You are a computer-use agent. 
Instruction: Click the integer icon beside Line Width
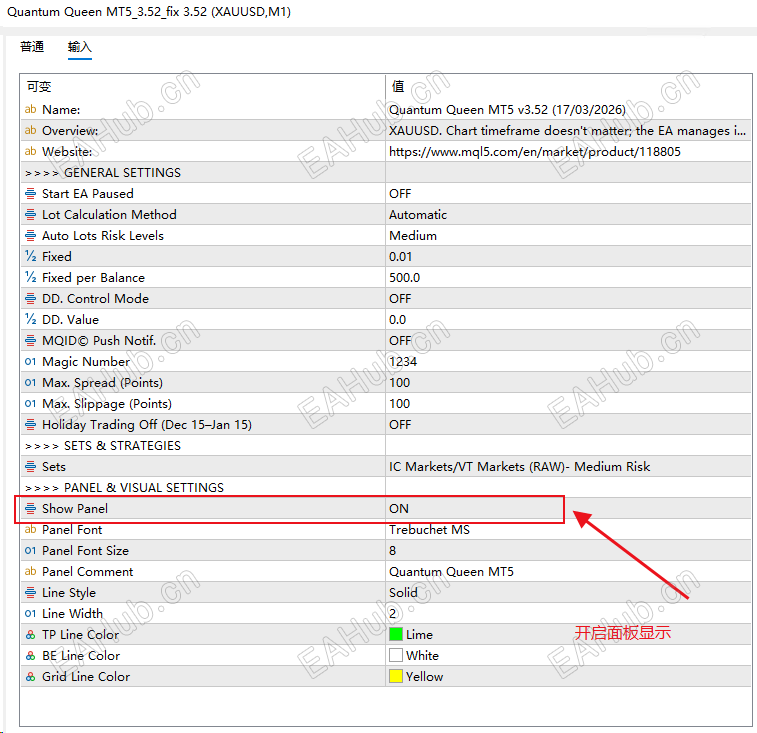click(x=30, y=613)
